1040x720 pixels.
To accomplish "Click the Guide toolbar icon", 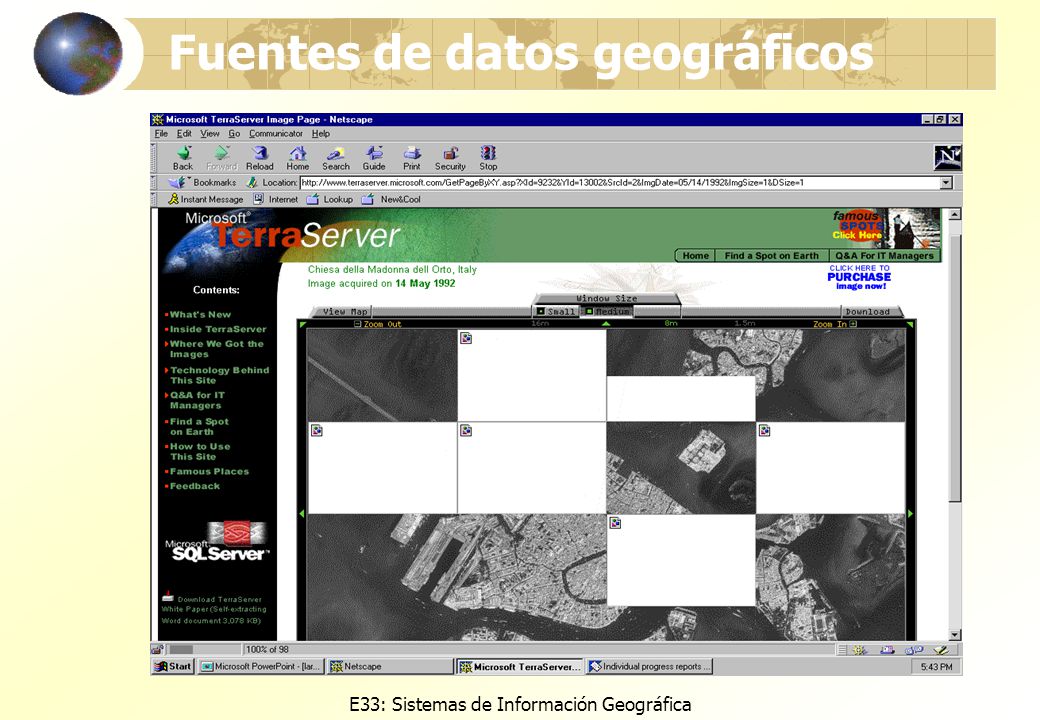I will point(373,158).
